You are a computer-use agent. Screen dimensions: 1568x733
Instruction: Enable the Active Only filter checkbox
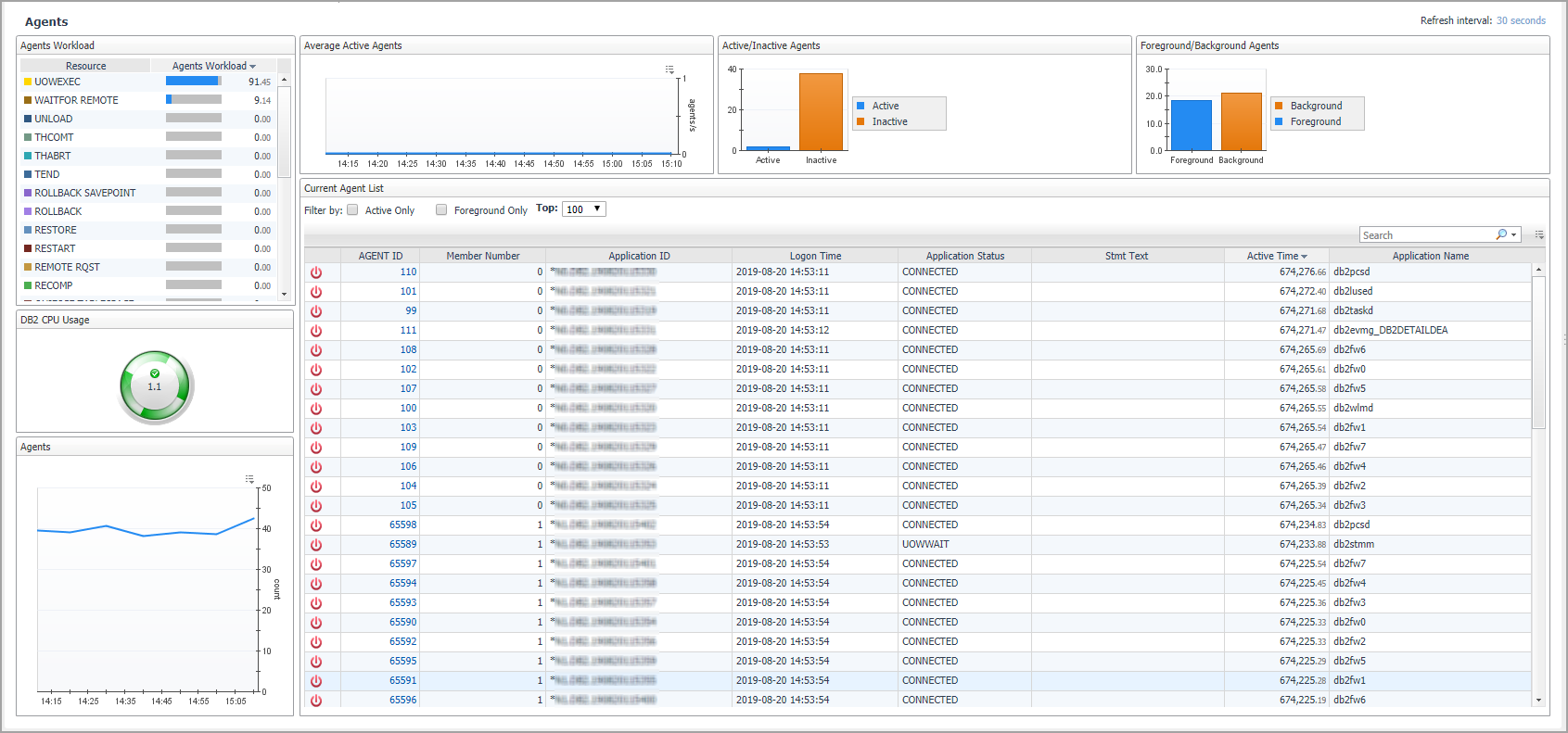(352, 210)
